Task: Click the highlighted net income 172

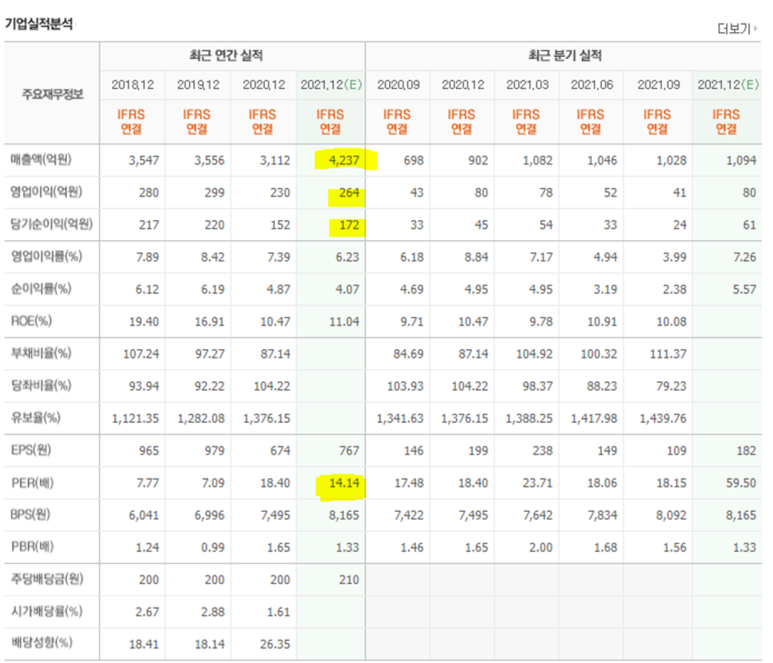Action: point(349,225)
